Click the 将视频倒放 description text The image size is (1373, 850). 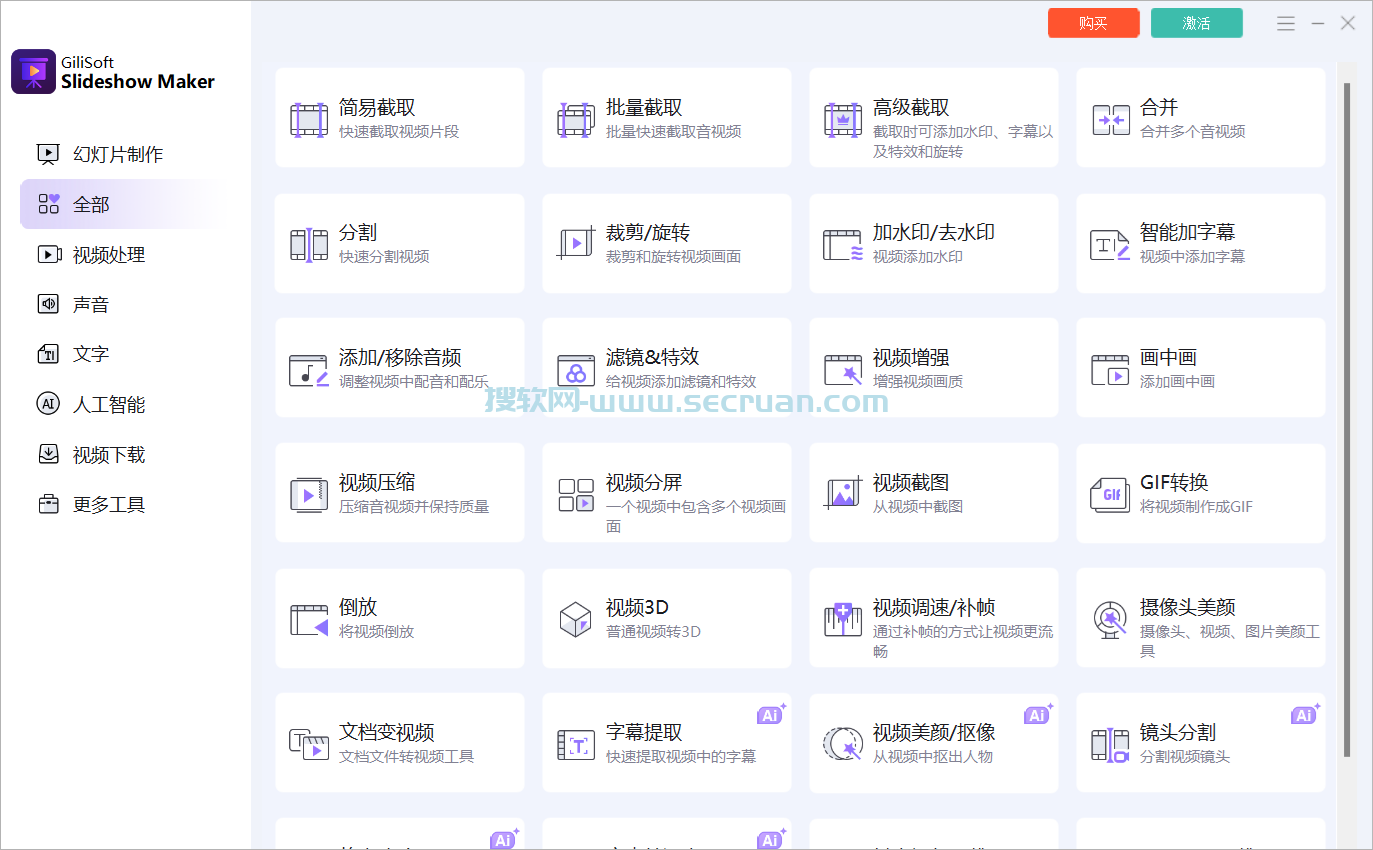coord(376,631)
